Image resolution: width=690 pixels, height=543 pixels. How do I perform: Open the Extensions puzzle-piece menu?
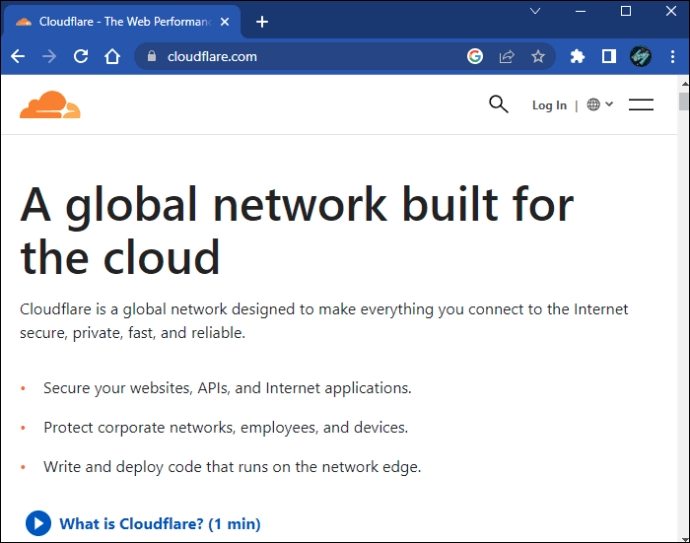[x=577, y=56]
